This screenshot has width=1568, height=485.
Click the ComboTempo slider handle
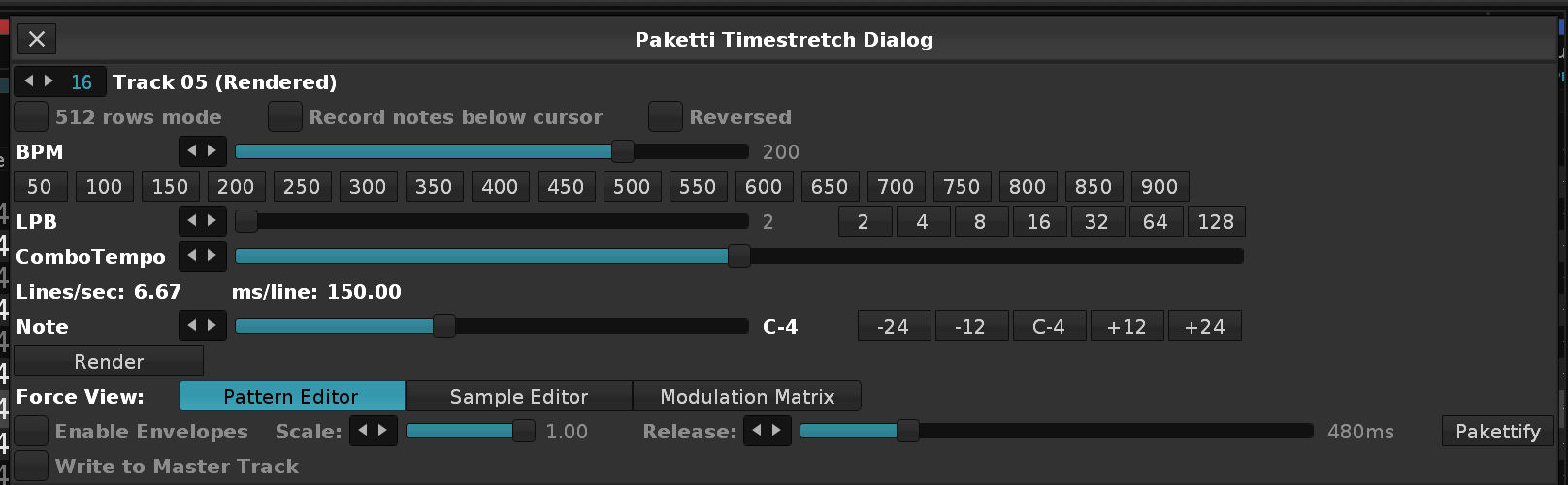point(738,256)
